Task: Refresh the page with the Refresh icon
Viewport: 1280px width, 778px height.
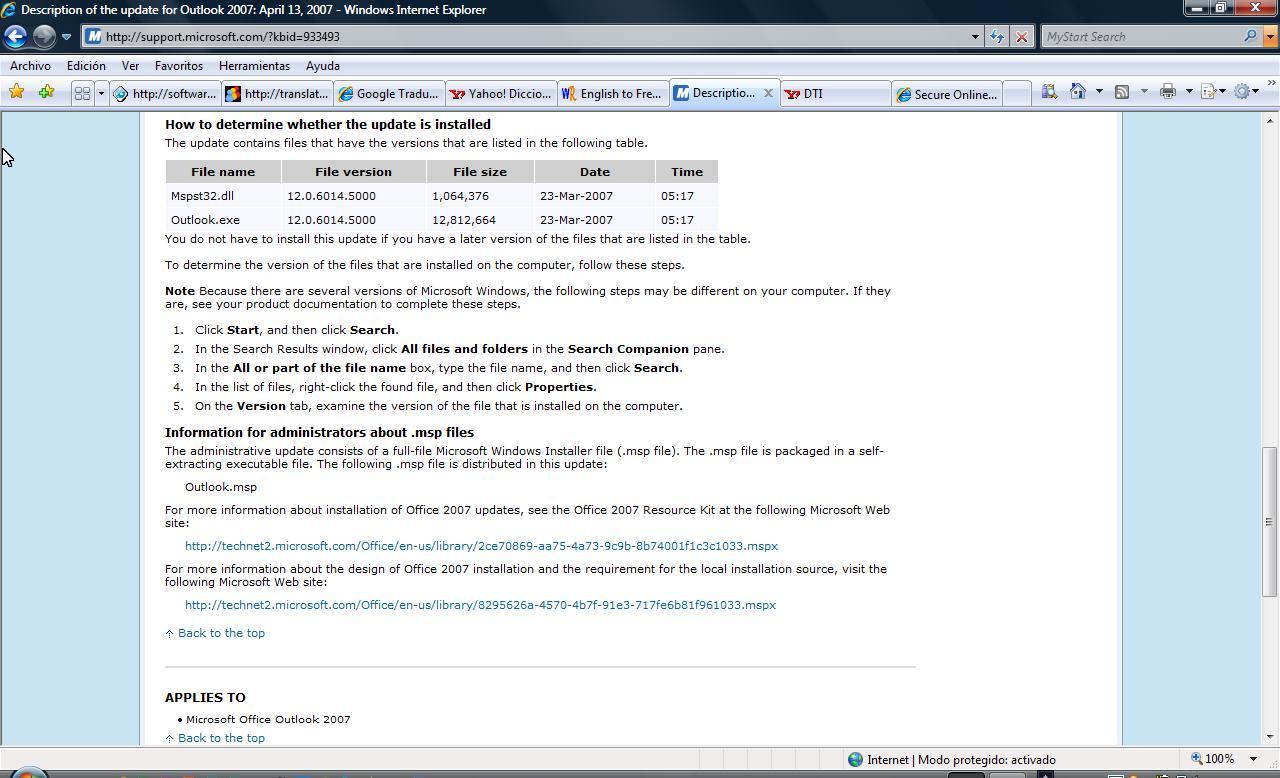Action: [997, 37]
